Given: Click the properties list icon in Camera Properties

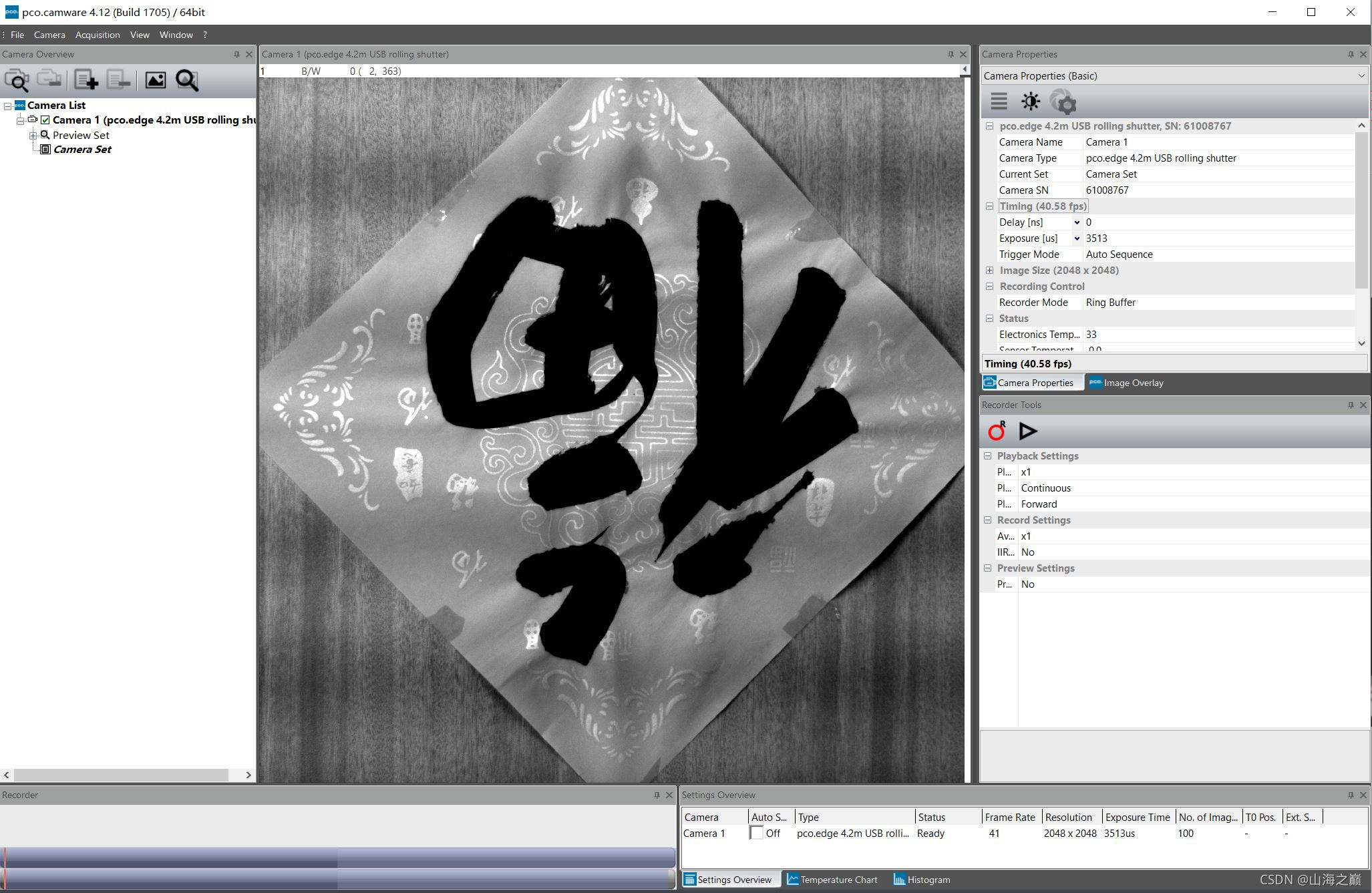Looking at the screenshot, I should (x=999, y=101).
